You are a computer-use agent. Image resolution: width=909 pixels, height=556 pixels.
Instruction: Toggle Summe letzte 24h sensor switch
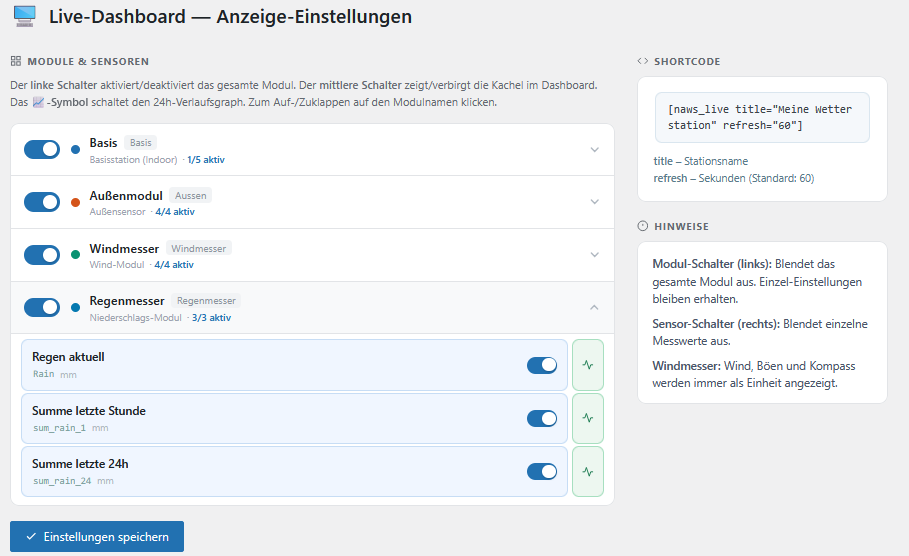coord(541,471)
